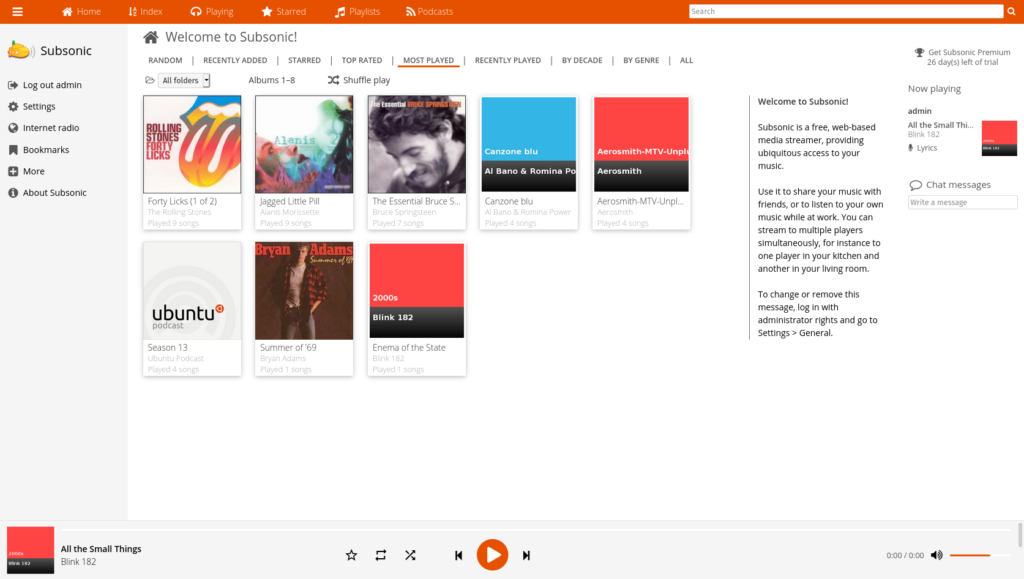Select the Most Played tab
Viewport: 1024px width, 579px height.
(x=428, y=60)
